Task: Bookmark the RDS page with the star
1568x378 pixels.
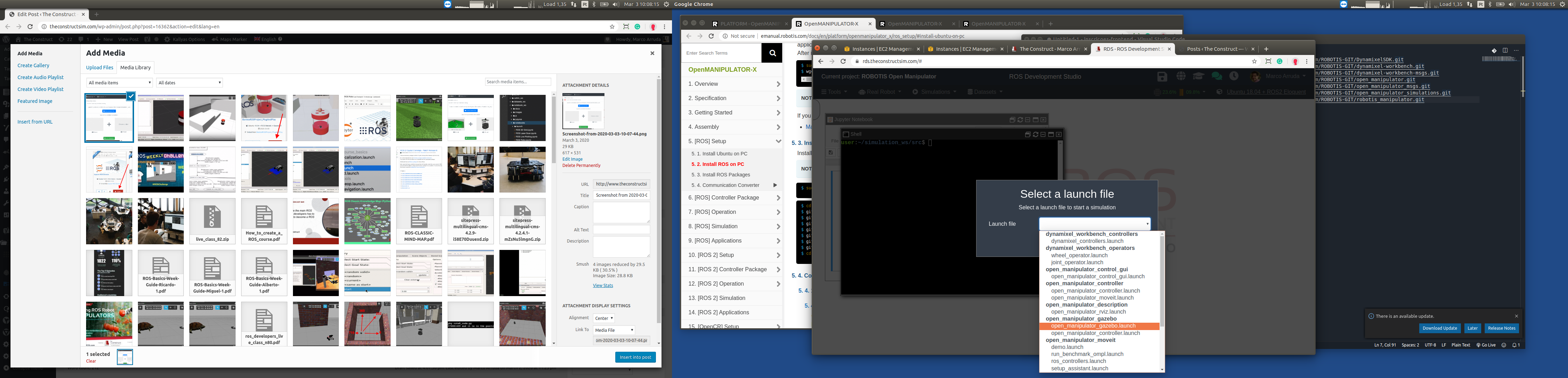Action: coord(1254,62)
